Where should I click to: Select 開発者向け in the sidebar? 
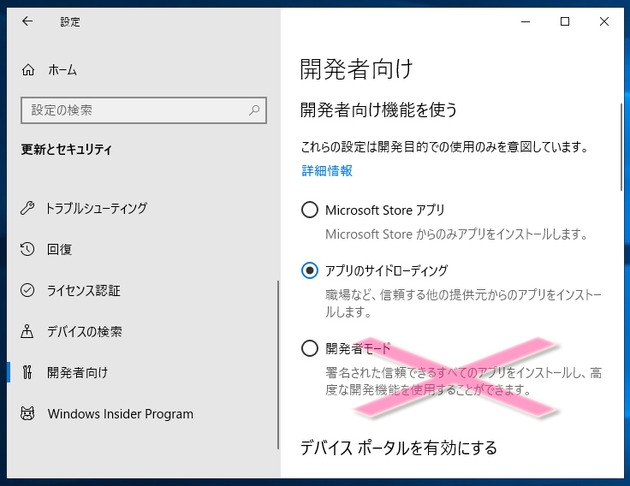tap(78, 372)
